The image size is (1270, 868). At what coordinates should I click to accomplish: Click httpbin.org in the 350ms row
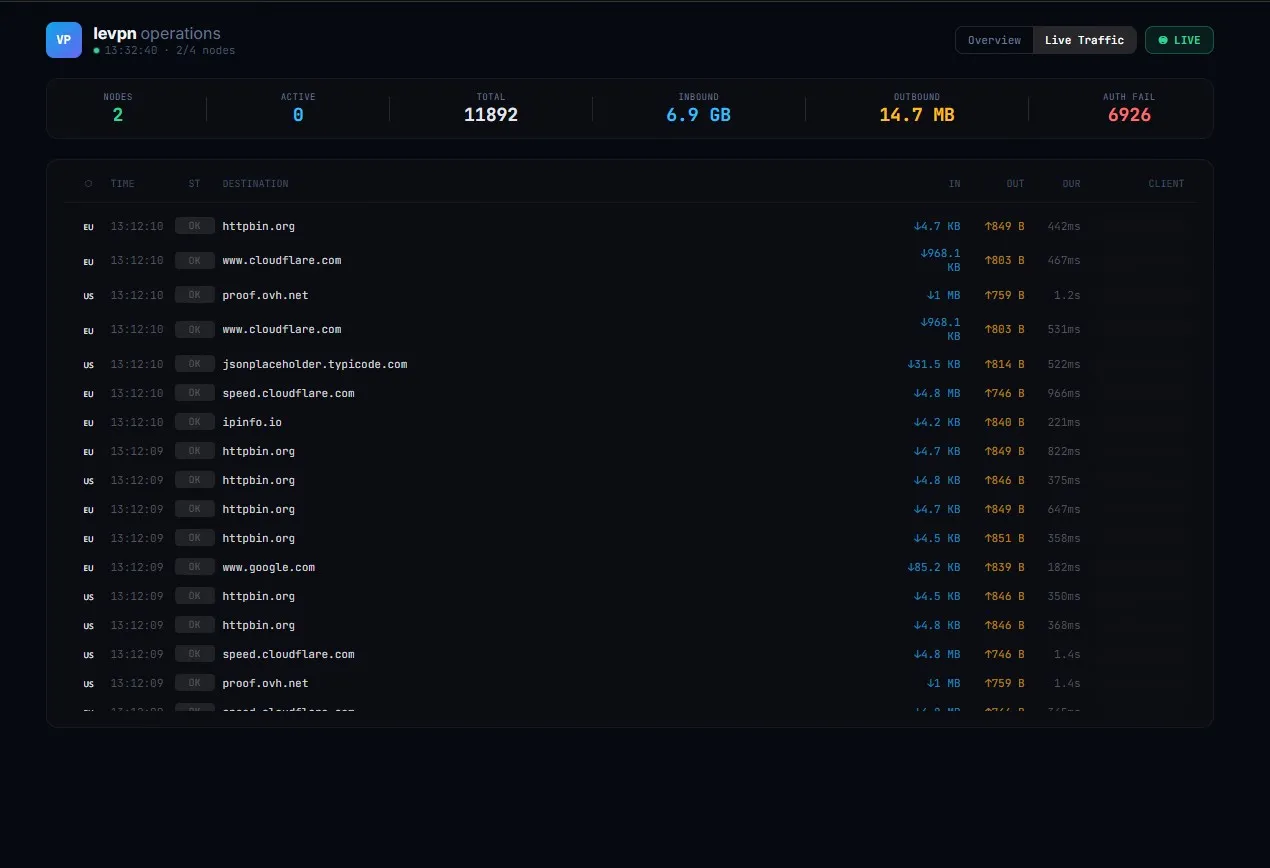(259, 596)
